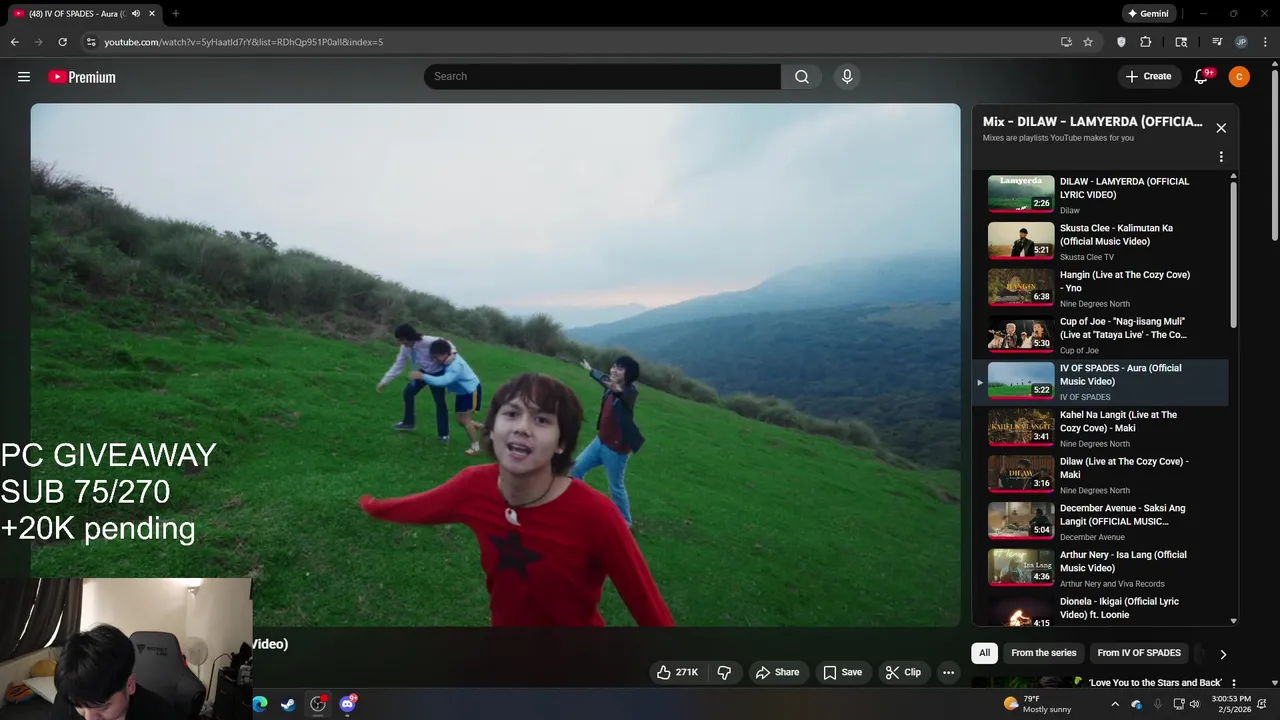
Task: Open the orange account avatar menu
Action: coord(1239,76)
